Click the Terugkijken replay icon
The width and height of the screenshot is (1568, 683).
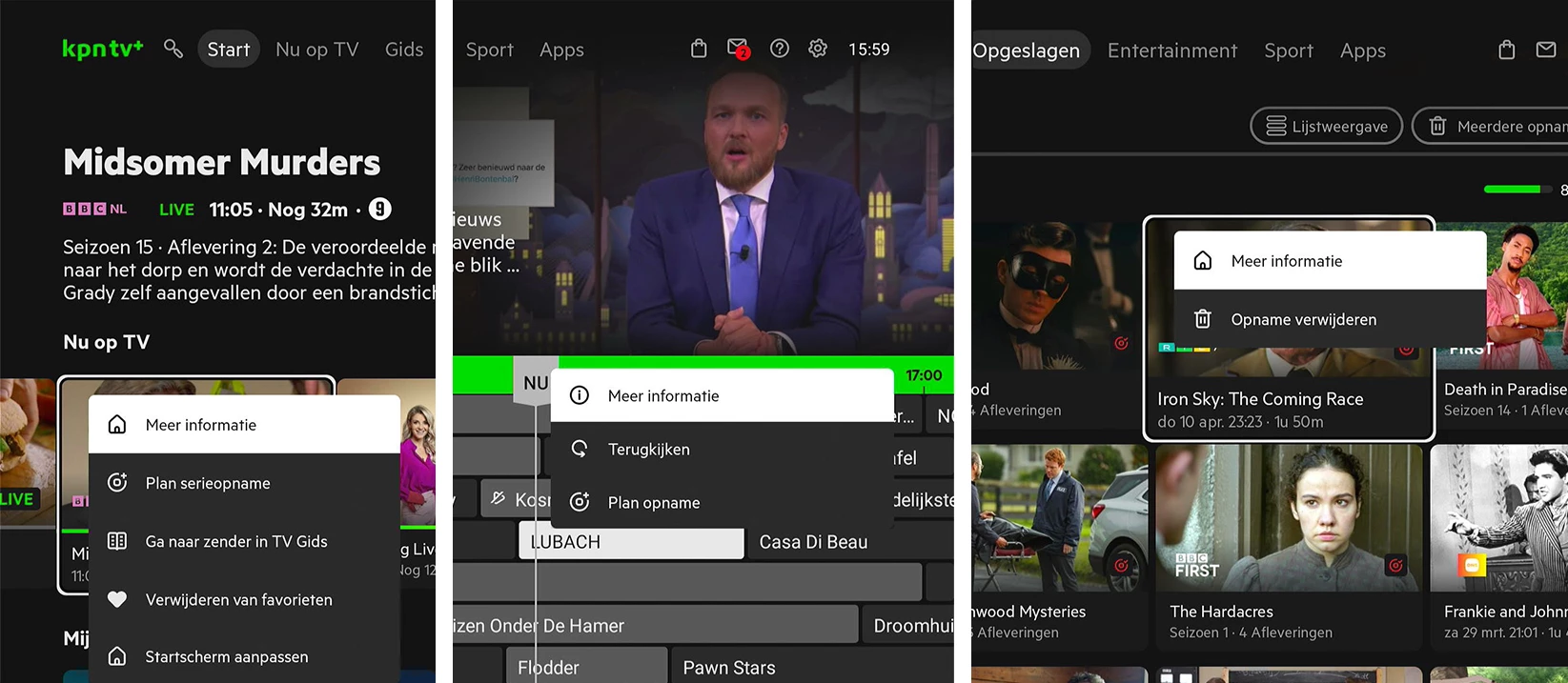580,449
